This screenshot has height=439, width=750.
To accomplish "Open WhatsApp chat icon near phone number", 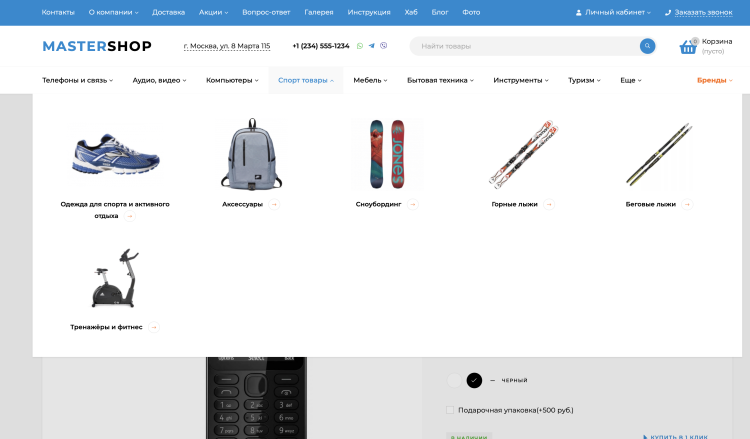I will click(x=360, y=46).
